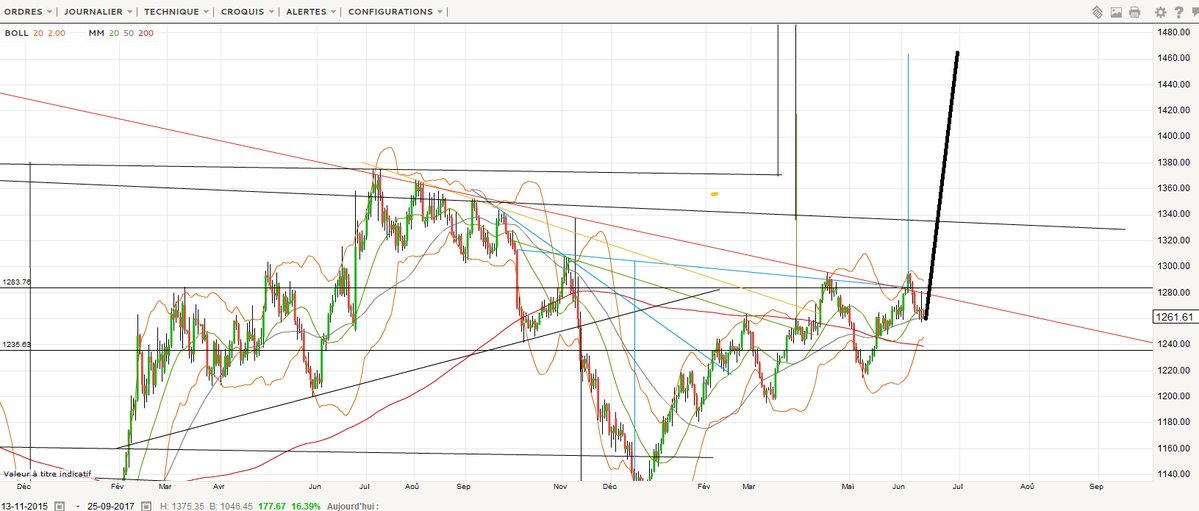Expand the JOURNALIER dropdown arrow

tap(128, 12)
